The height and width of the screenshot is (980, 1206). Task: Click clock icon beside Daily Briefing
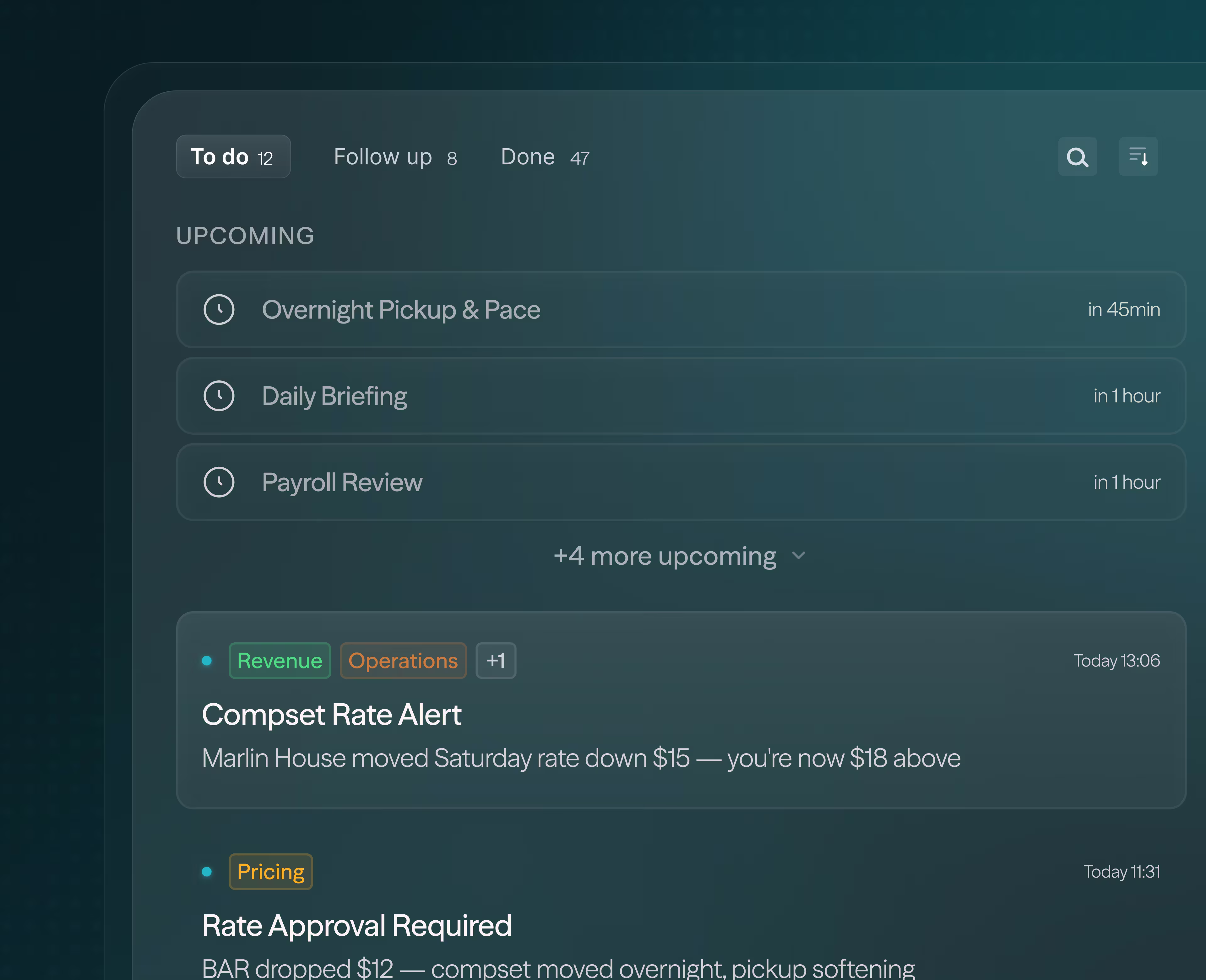click(219, 396)
